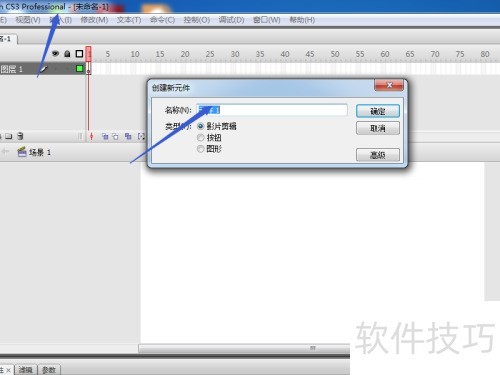500x375 pixels.
Task: Click the back arrow beside 场景 1
Action: coord(5,152)
